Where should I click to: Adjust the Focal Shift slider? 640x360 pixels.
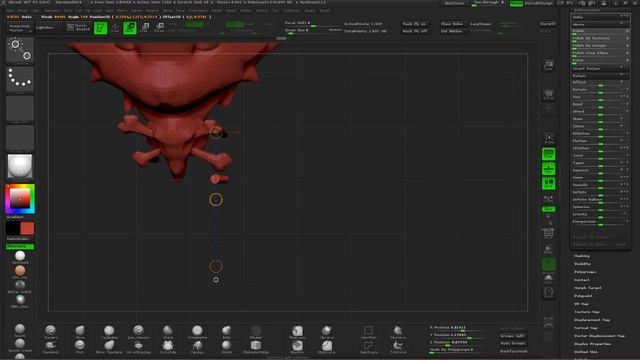[x=313, y=24]
